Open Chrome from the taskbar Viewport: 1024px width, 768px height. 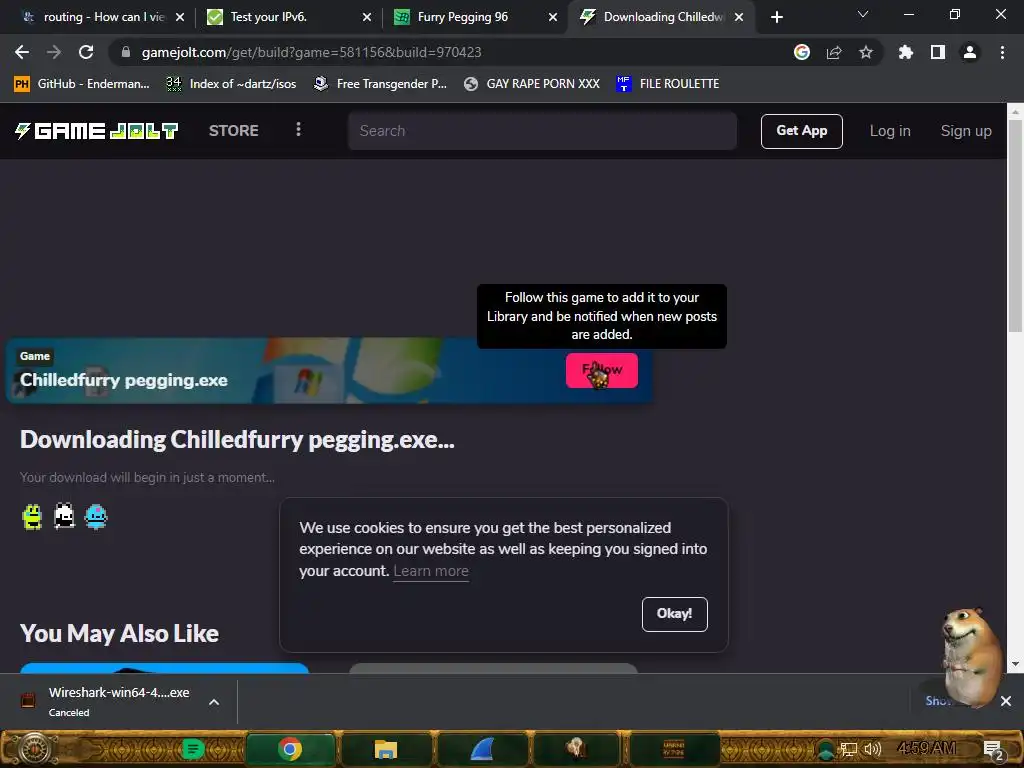point(290,748)
